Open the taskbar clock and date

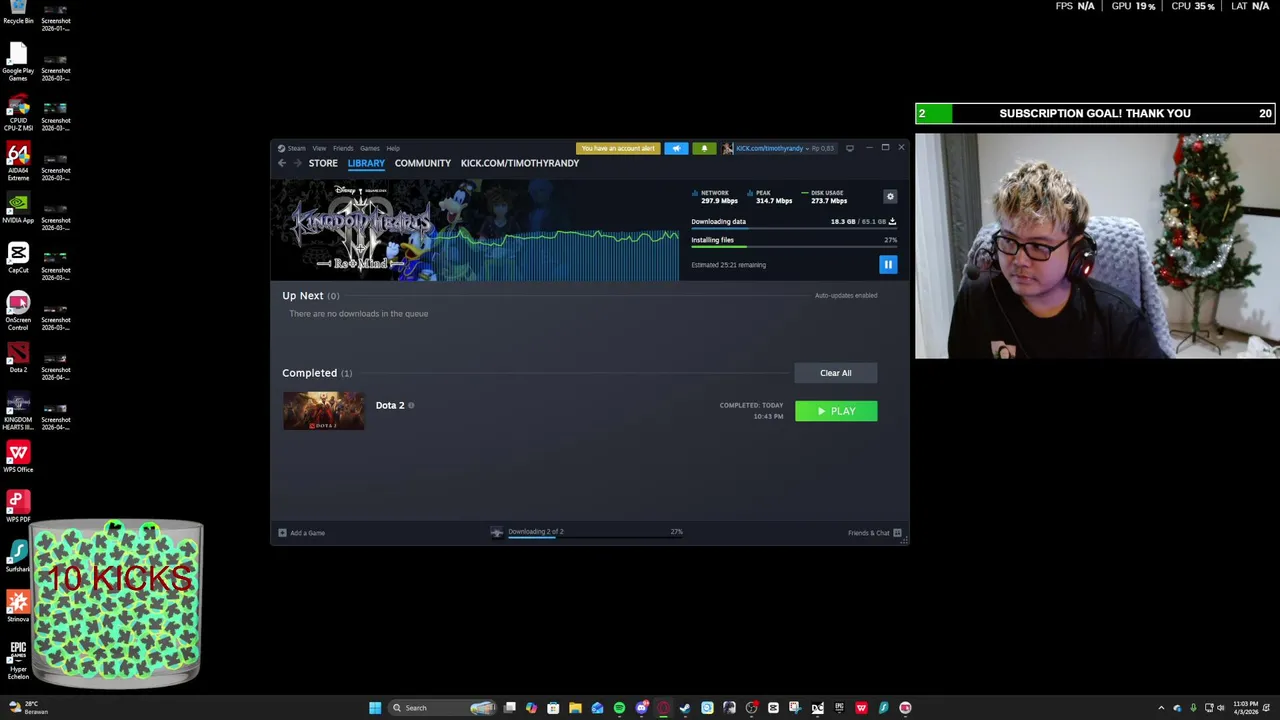click(x=1246, y=708)
